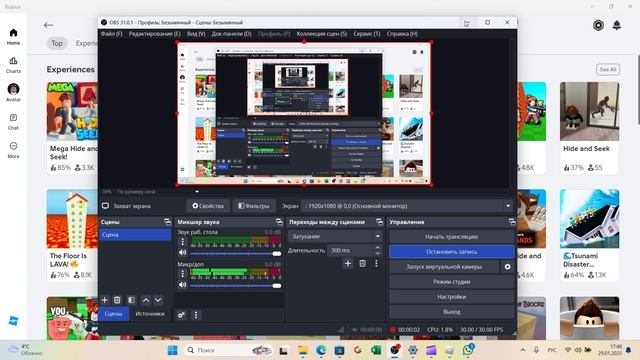Click Roblox See All button

[608, 69]
